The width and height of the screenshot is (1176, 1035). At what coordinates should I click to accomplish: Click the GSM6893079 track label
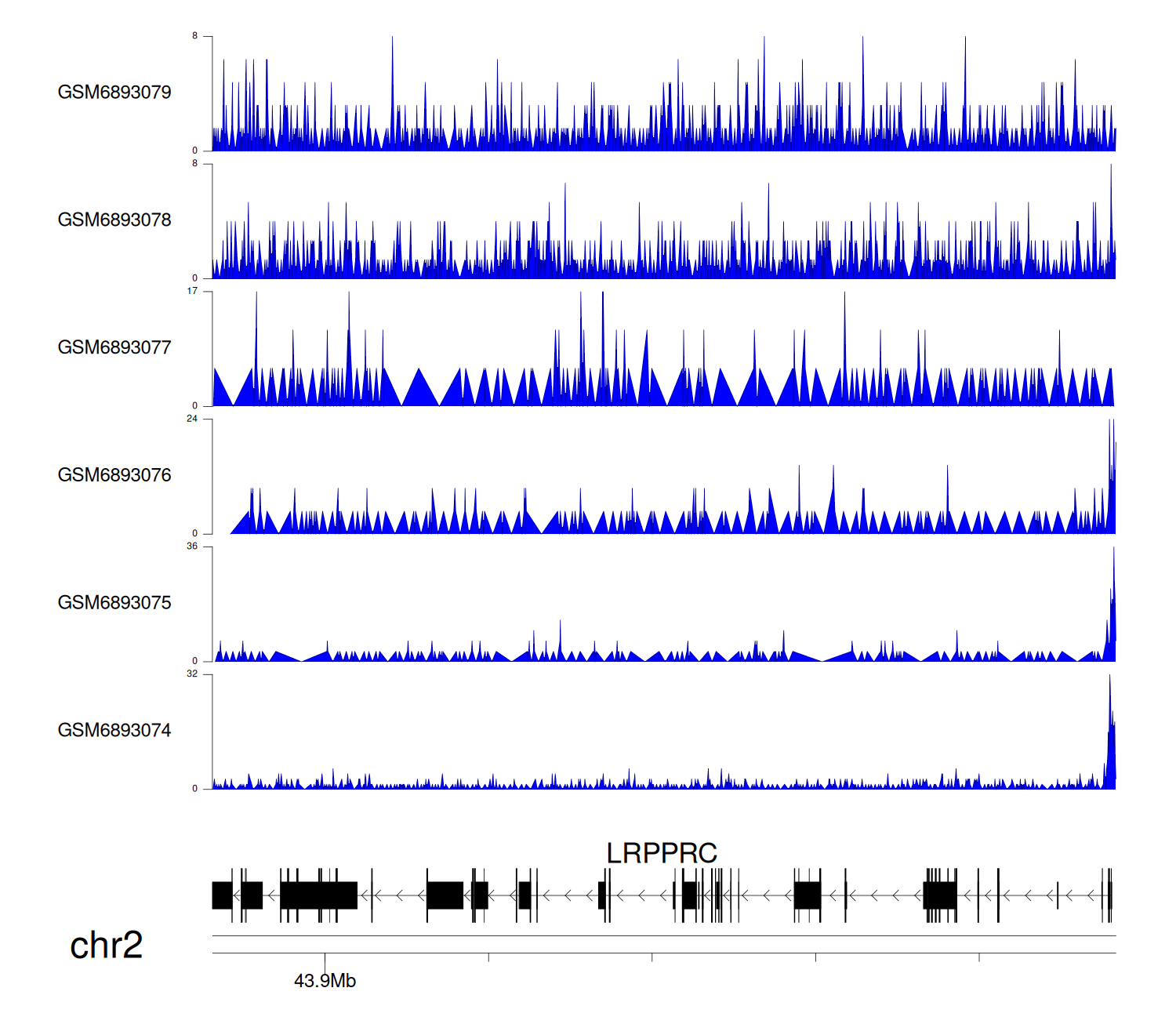pyautogui.click(x=114, y=93)
